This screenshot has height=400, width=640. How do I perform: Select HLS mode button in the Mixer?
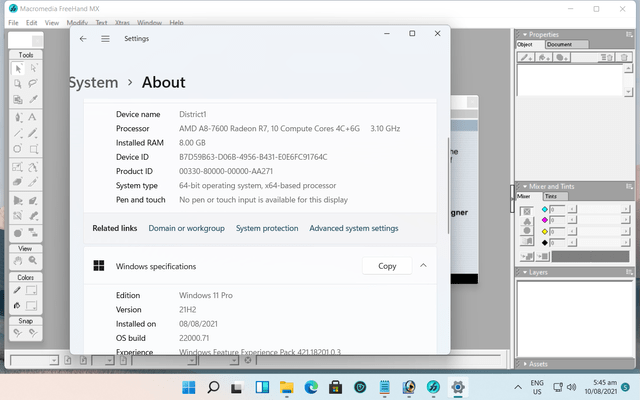[x=527, y=231]
